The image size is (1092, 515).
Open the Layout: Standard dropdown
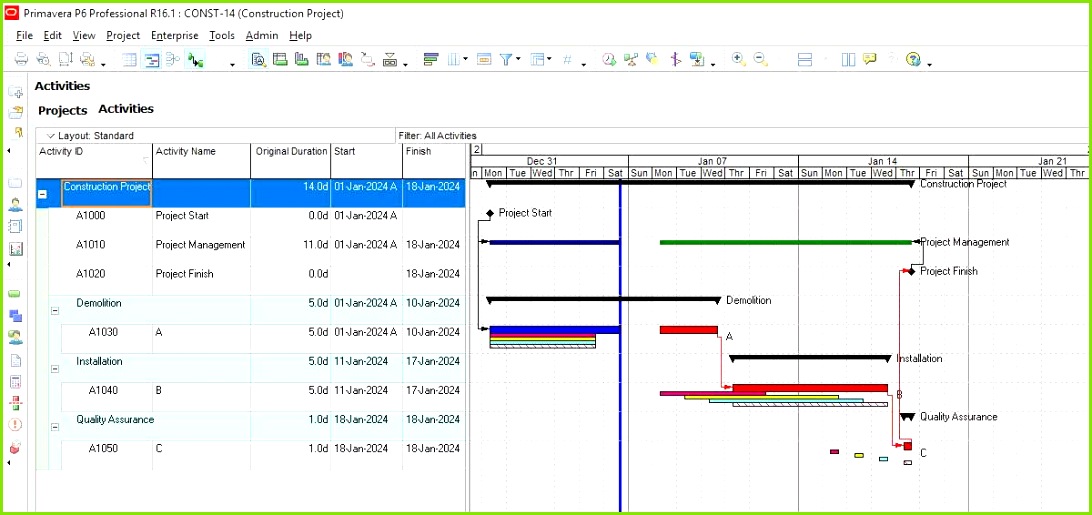89,136
